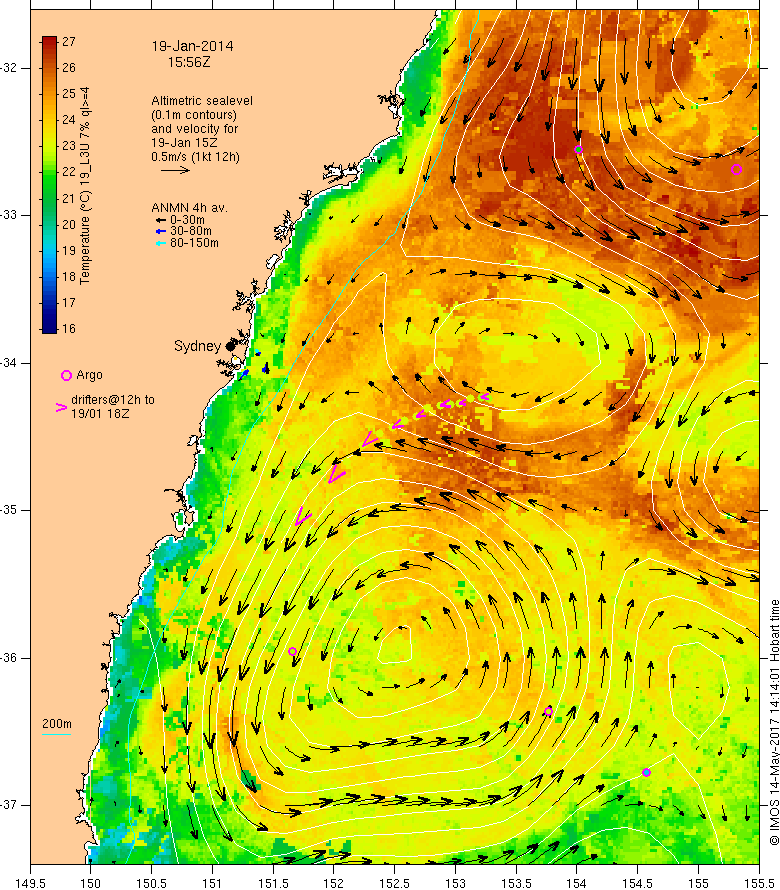Click the 152.5 longitude axis label
The height and width of the screenshot is (890, 780).
tap(395, 883)
